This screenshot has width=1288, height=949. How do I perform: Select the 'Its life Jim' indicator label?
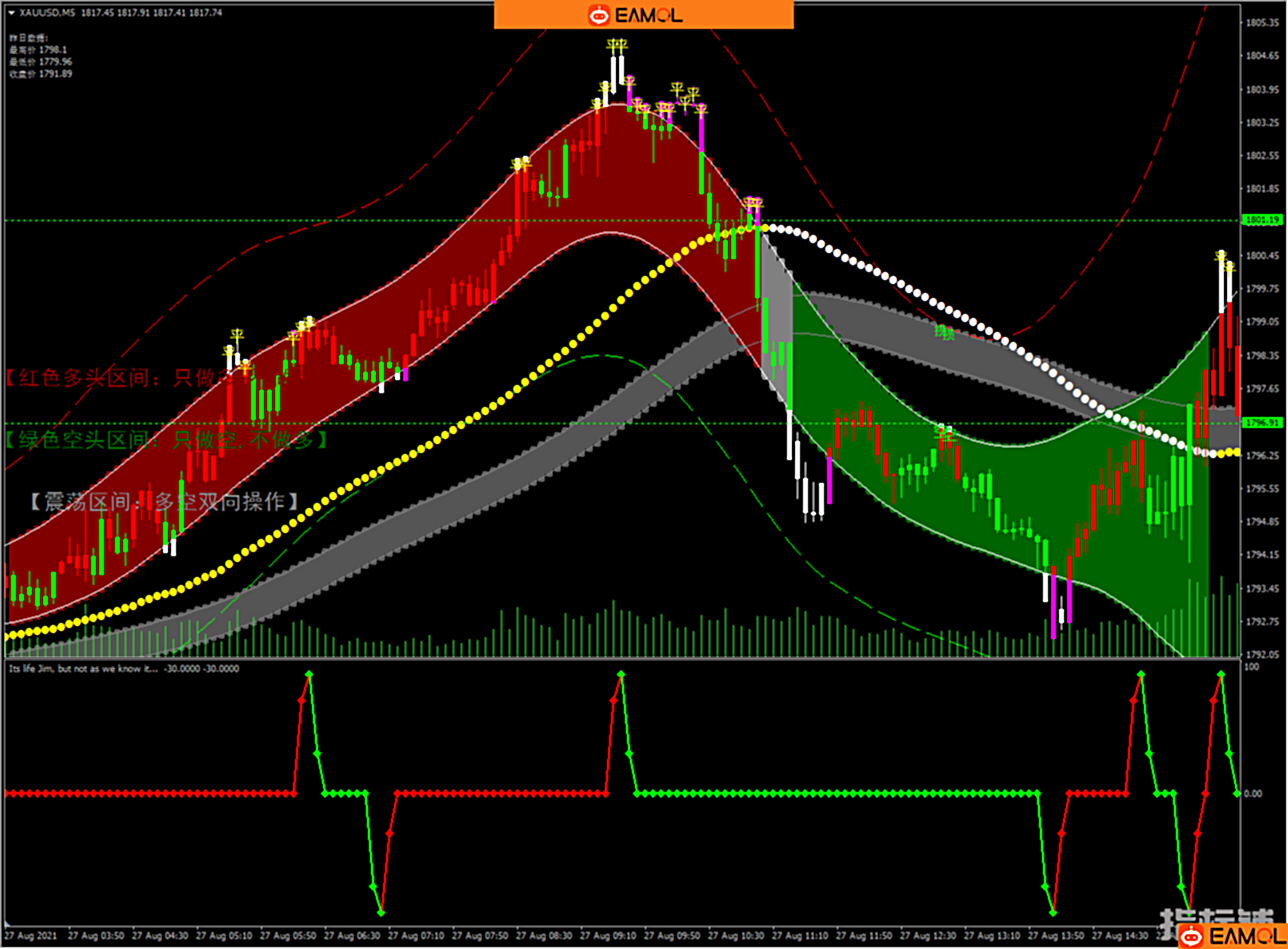tap(82, 668)
